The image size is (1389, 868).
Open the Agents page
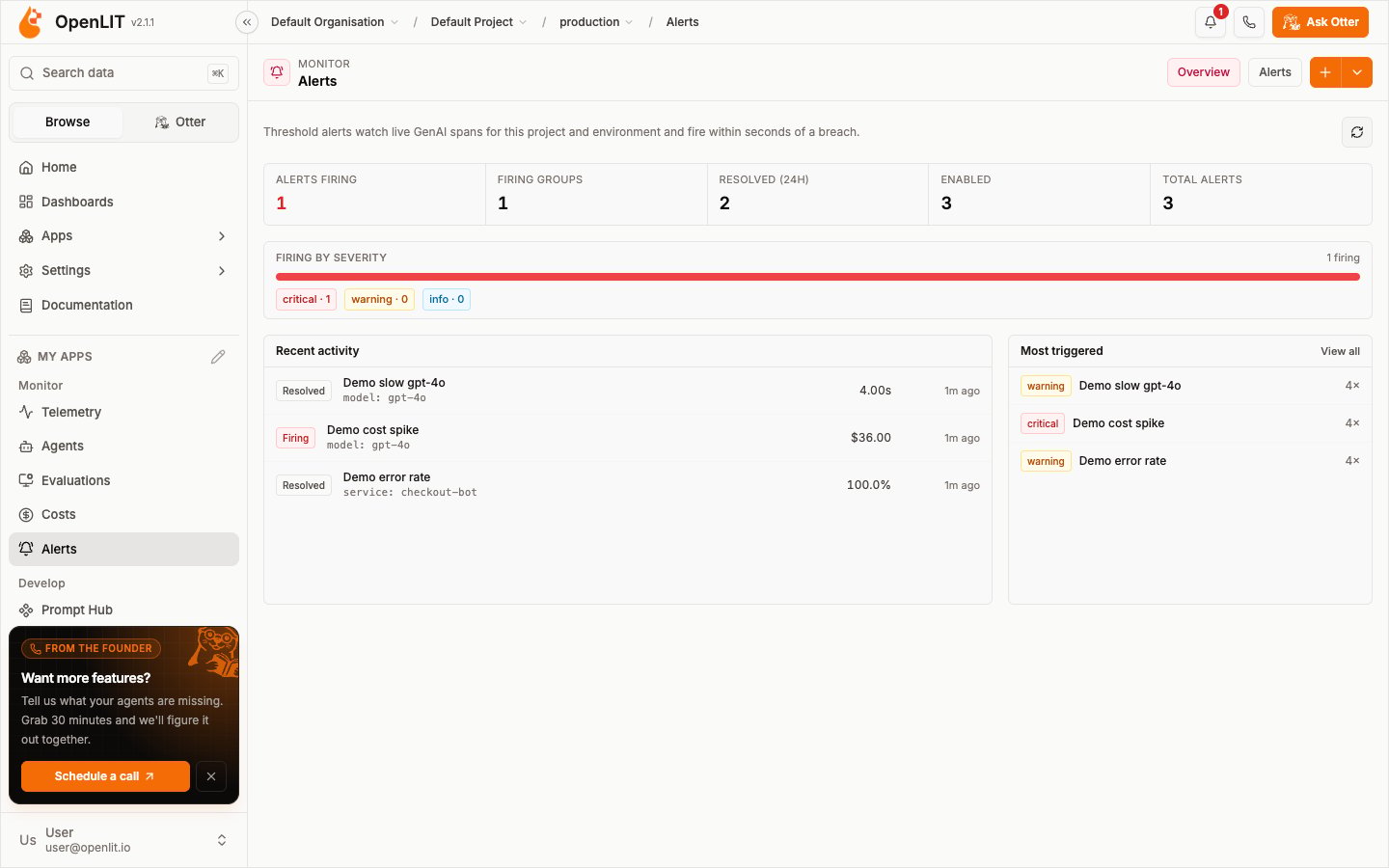[x=123, y=447]
